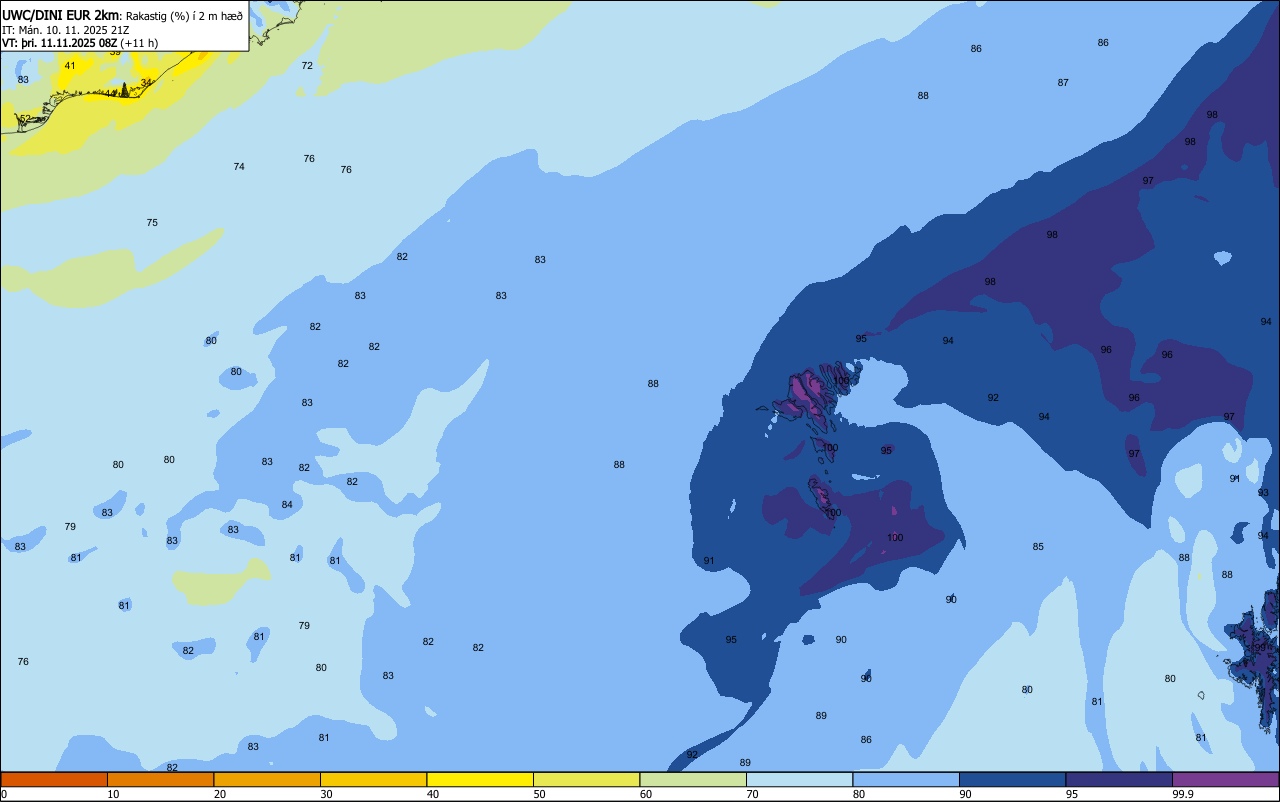The height and width of the screenshot is (802, 1280).
Task: Click the '52' value on the peninsula
Action: pos(25,119)
